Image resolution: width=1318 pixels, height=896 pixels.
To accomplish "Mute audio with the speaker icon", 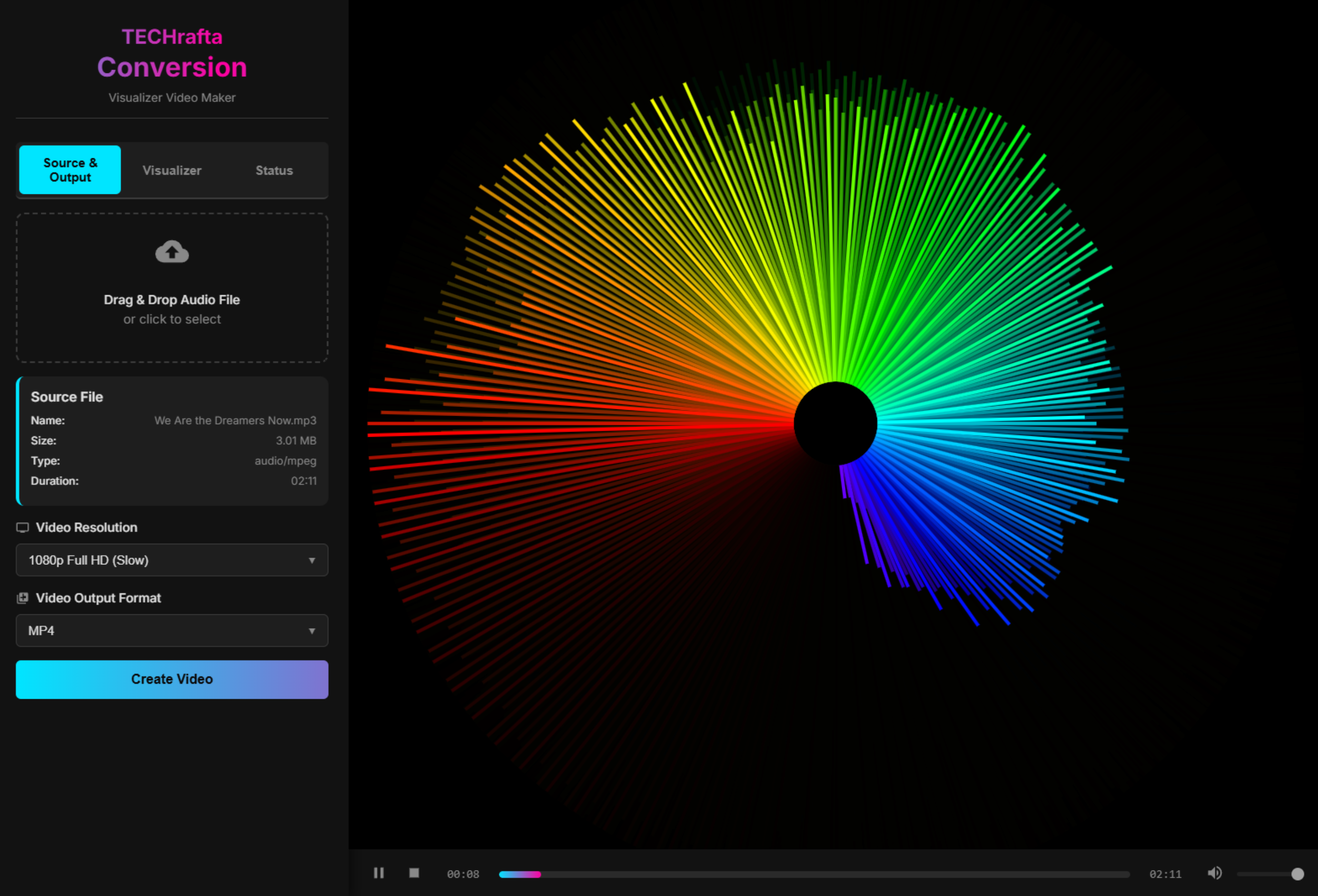I will (x=1214, y=873).
